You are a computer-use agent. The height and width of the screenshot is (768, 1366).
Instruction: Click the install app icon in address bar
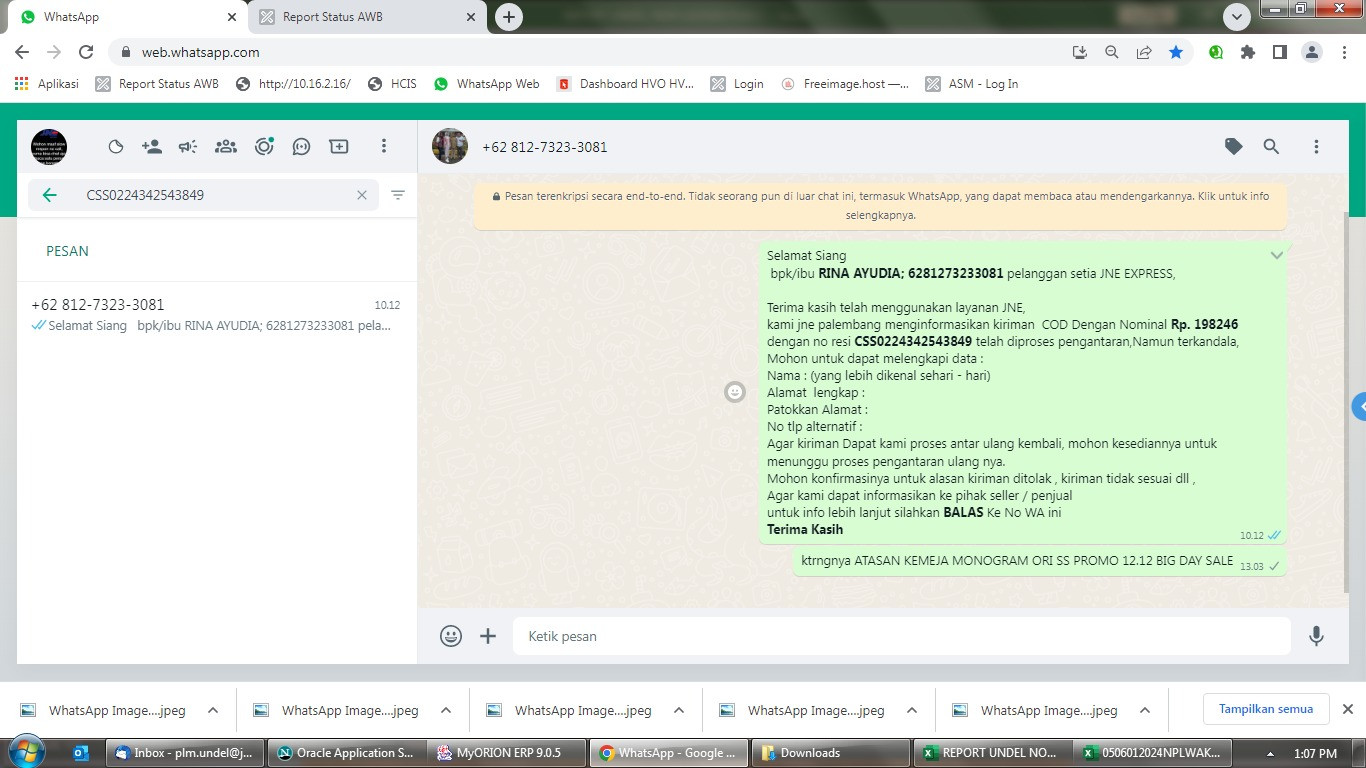coord(1079,52)
